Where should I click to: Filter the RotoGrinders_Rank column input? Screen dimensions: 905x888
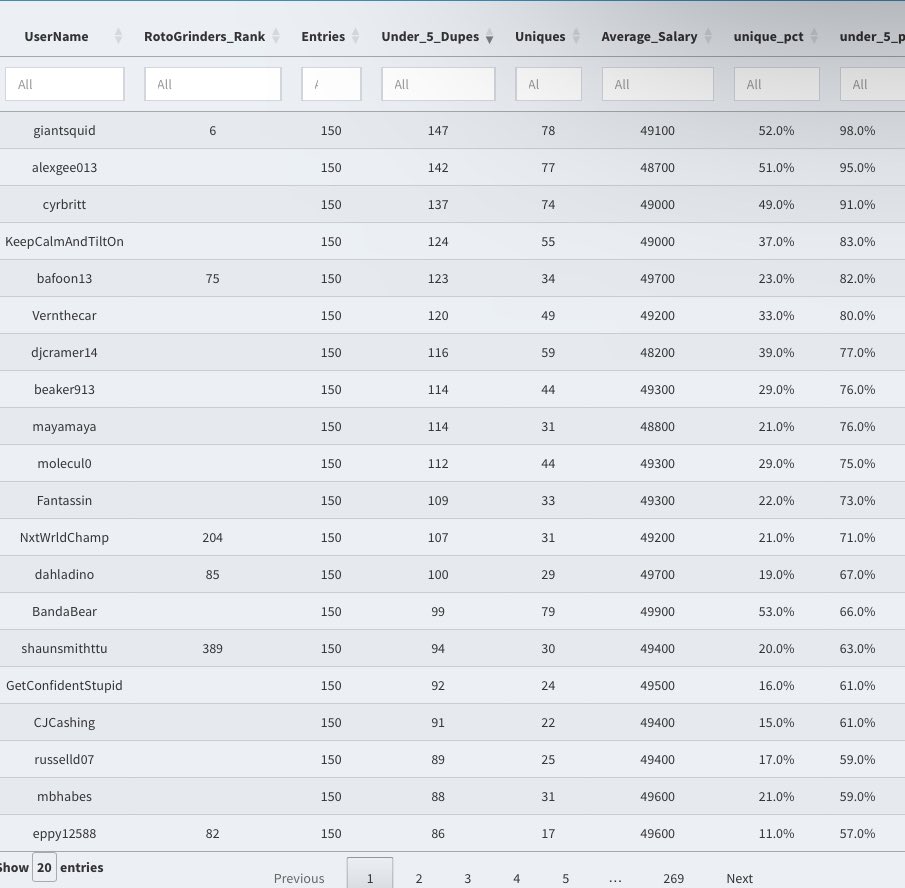click(213, 84)
